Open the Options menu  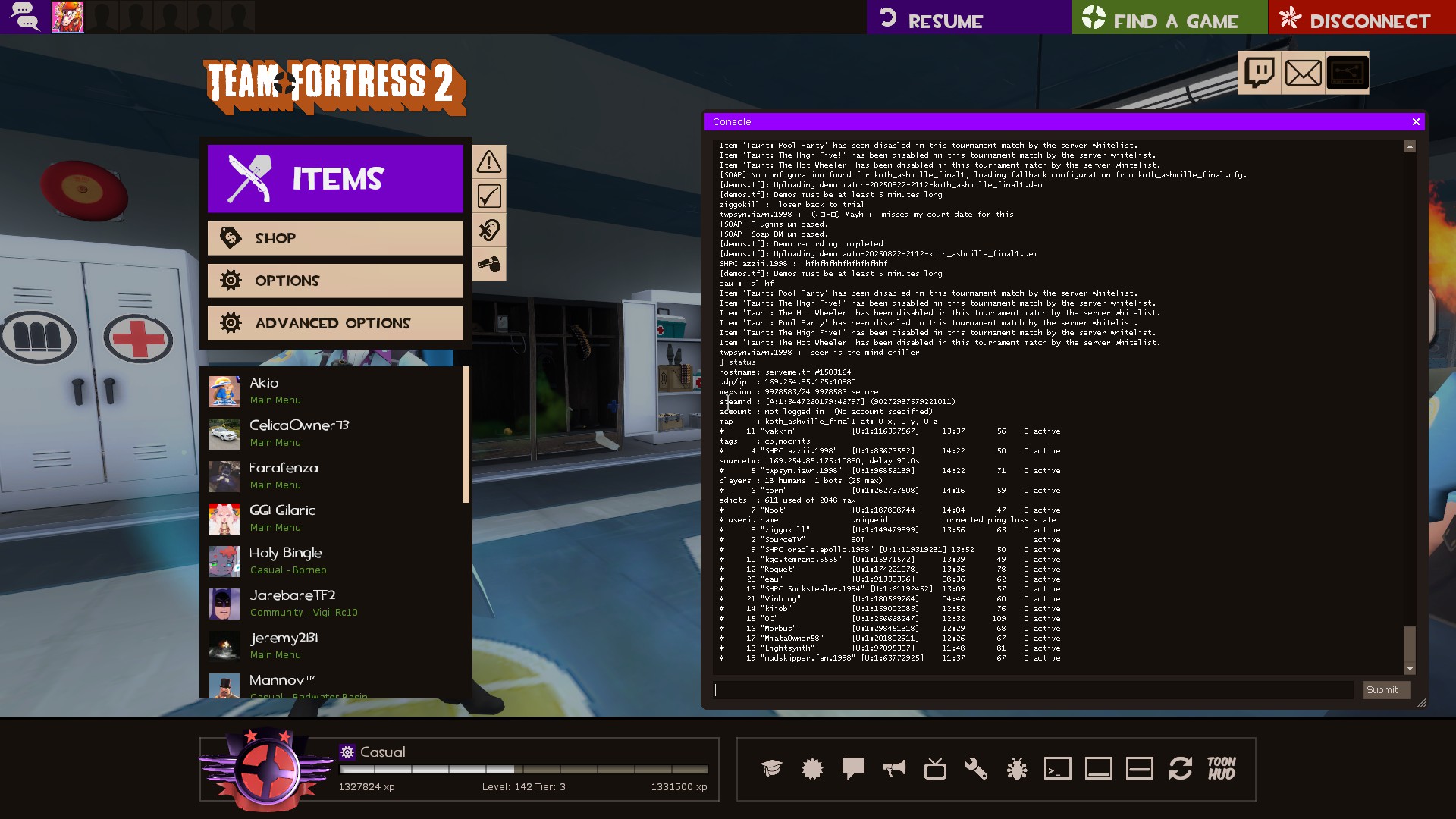pos(335,281)
